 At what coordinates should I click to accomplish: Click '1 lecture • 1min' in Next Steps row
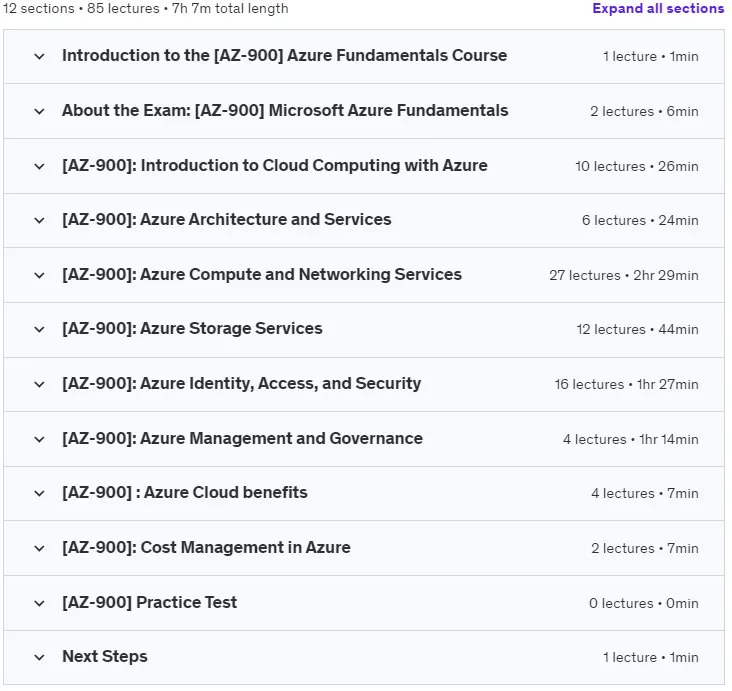pyautogui.click(x=651, y=658)
